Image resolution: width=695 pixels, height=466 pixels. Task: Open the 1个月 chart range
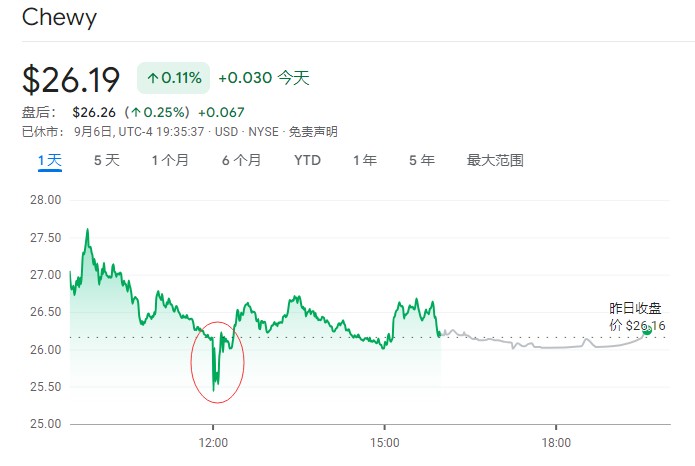point(170,160)
